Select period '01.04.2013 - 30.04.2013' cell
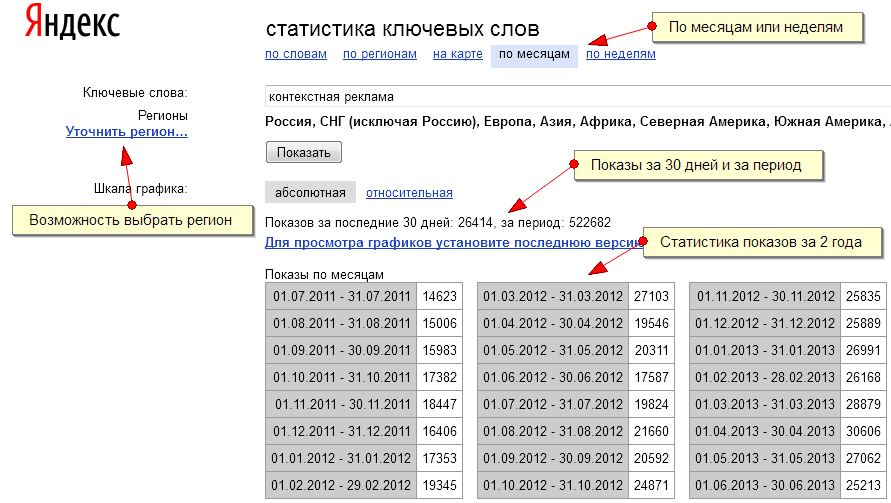The width and height of the screenshot is (891, 503). point(765,431)
